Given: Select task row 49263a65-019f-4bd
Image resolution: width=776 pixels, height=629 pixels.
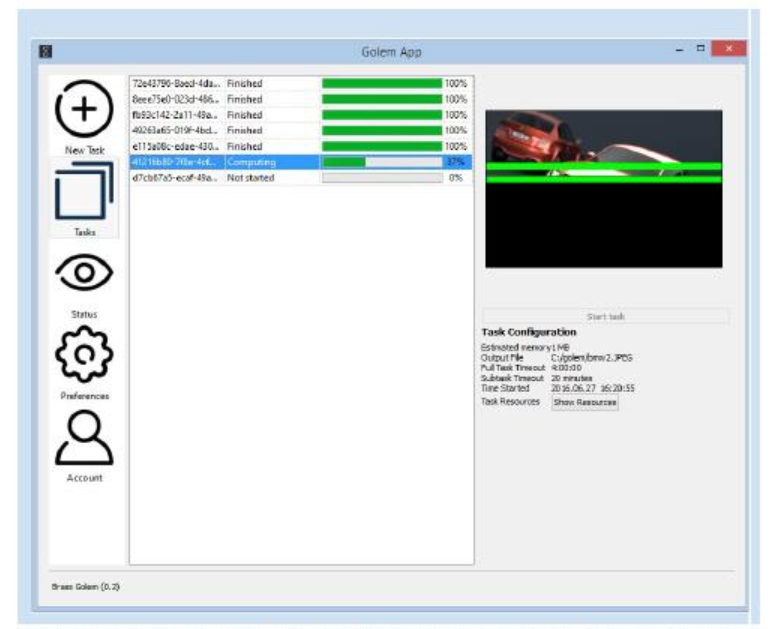Looking at the screenshot, I should coord(300,131).
